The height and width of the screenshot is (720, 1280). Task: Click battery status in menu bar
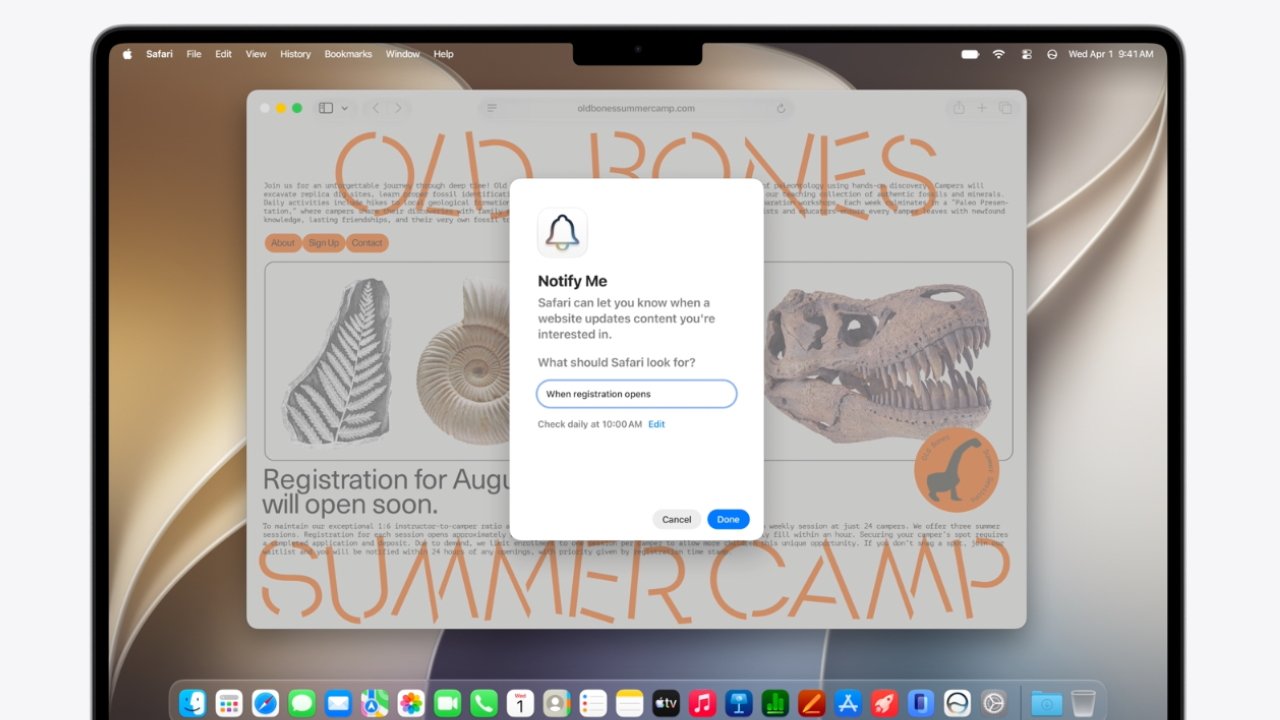point(970,54)
